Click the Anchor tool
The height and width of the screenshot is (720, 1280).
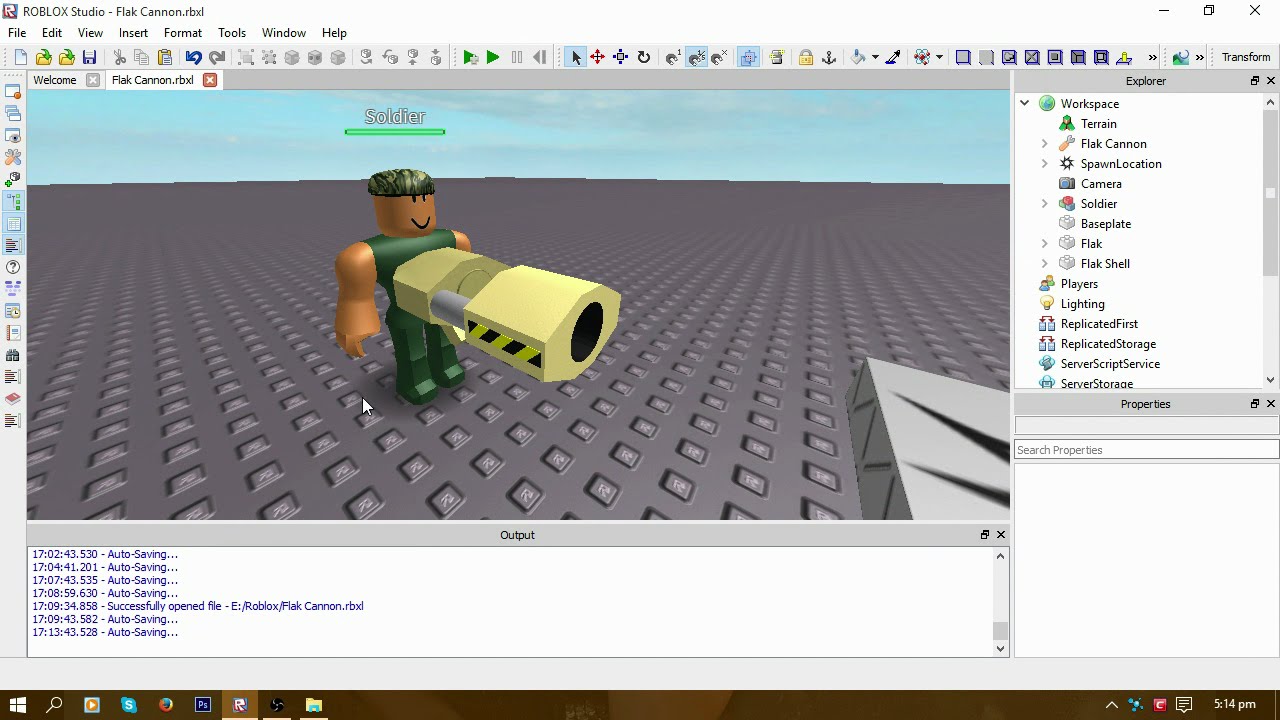coord(829,58)
